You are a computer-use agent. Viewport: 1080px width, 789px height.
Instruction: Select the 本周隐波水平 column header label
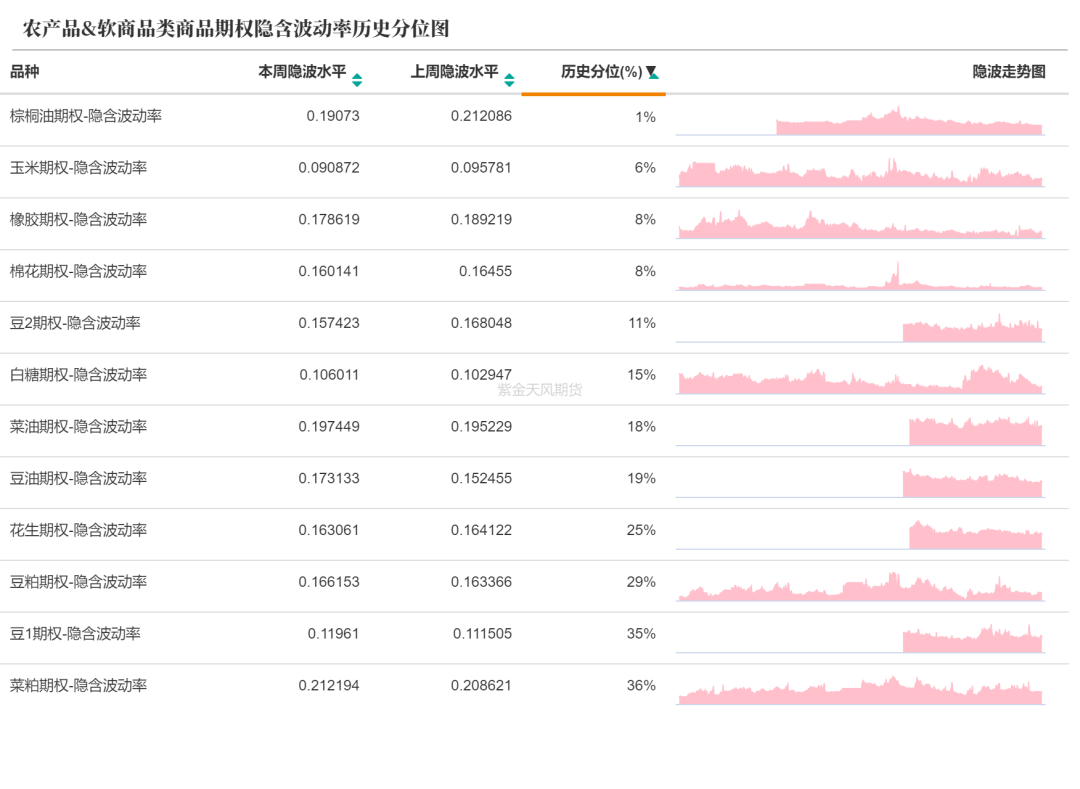pyautogui.click(x=302, y=72)
